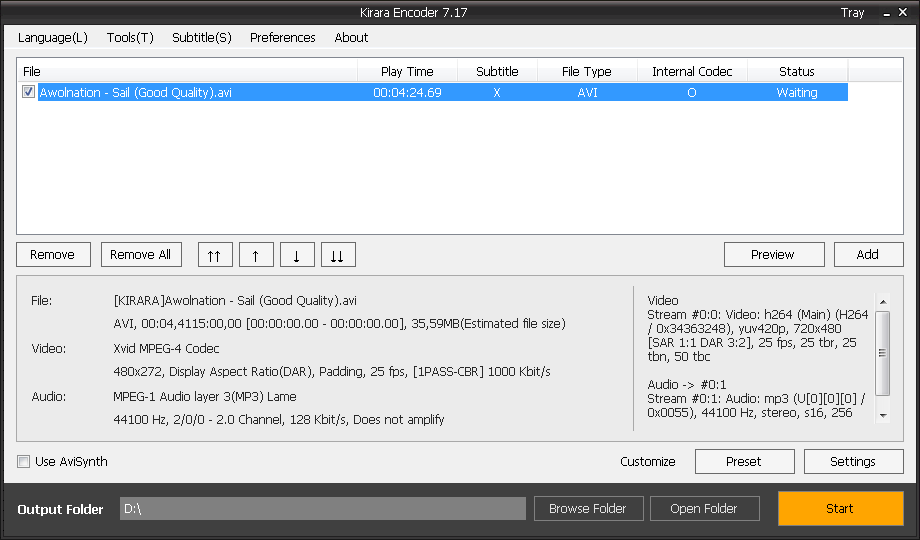Viewport: 920px width, 540px height.
Task: Move selected file to top of list
Action: click(x=215, y=255)
